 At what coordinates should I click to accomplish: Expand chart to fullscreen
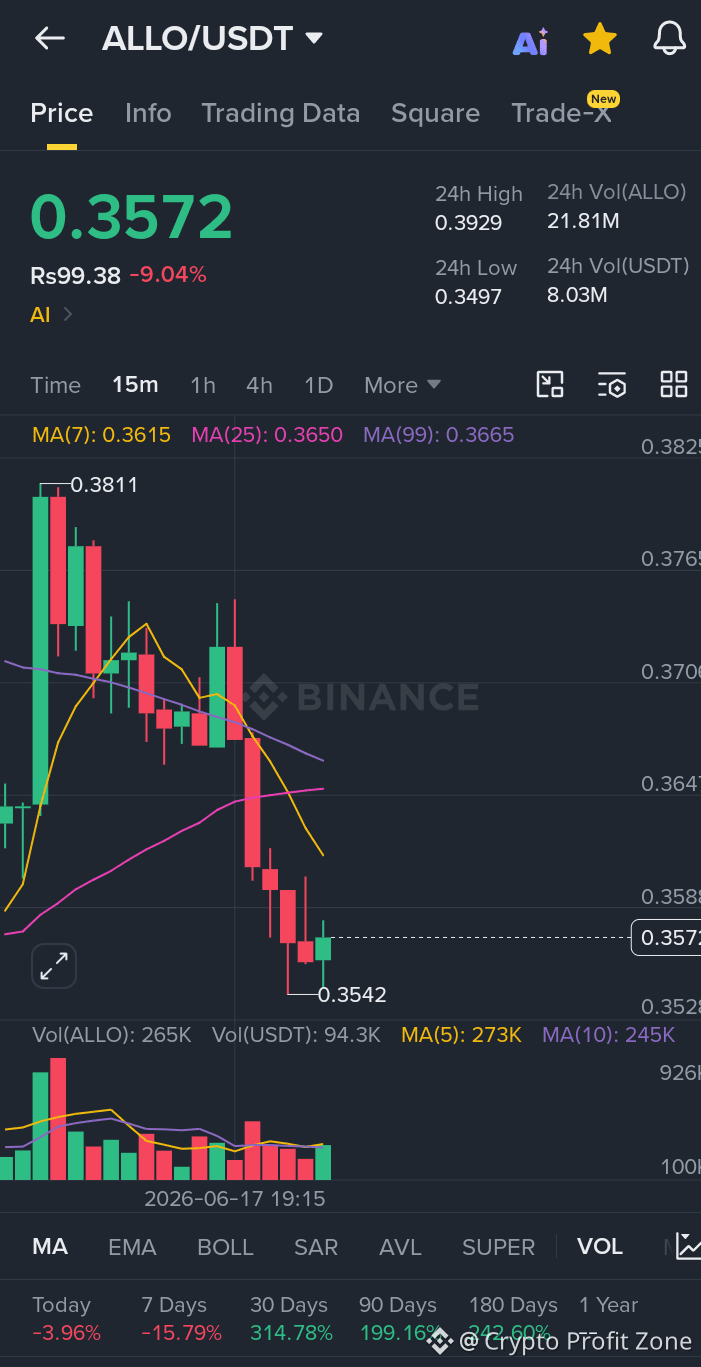(54, 966)
